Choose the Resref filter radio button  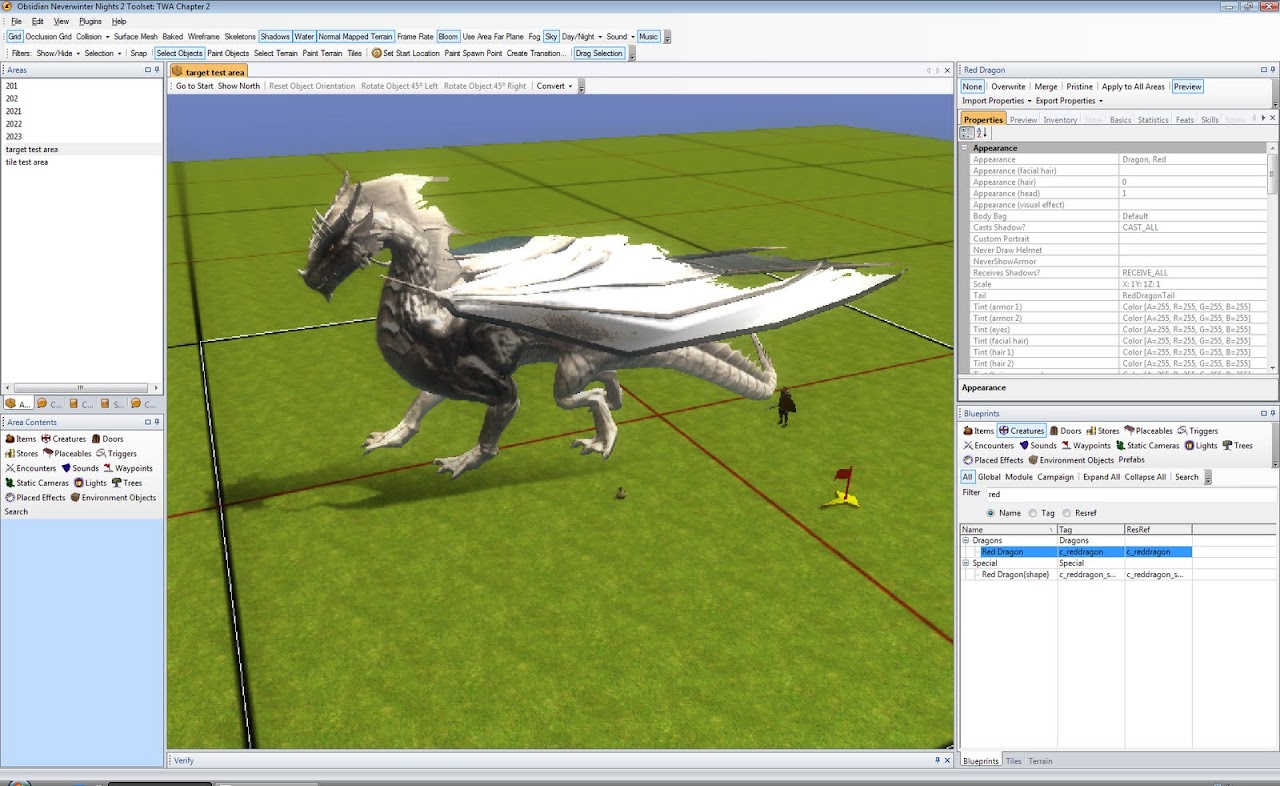1067,513
